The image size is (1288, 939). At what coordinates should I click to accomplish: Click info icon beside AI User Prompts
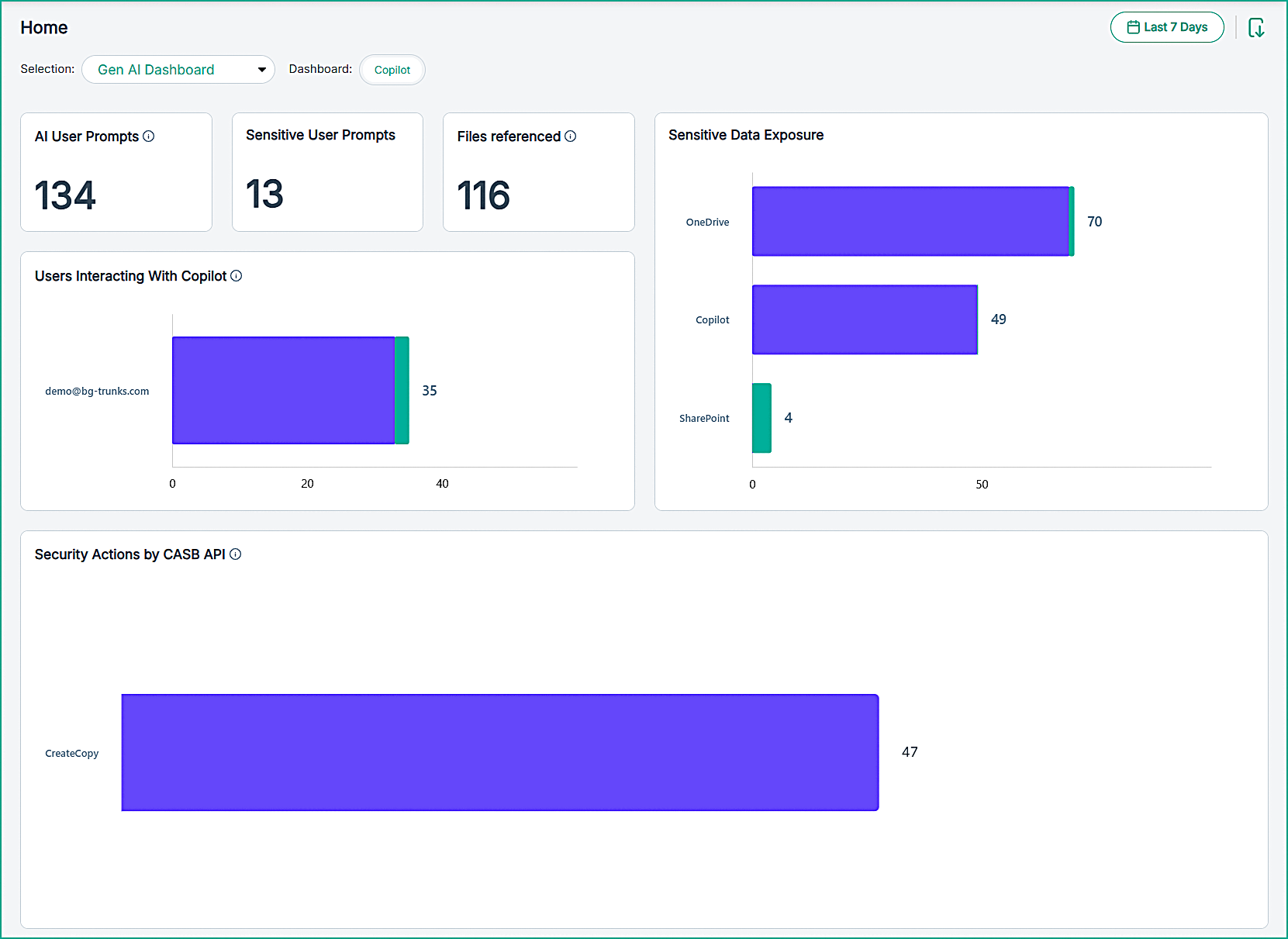coord(149,136)
